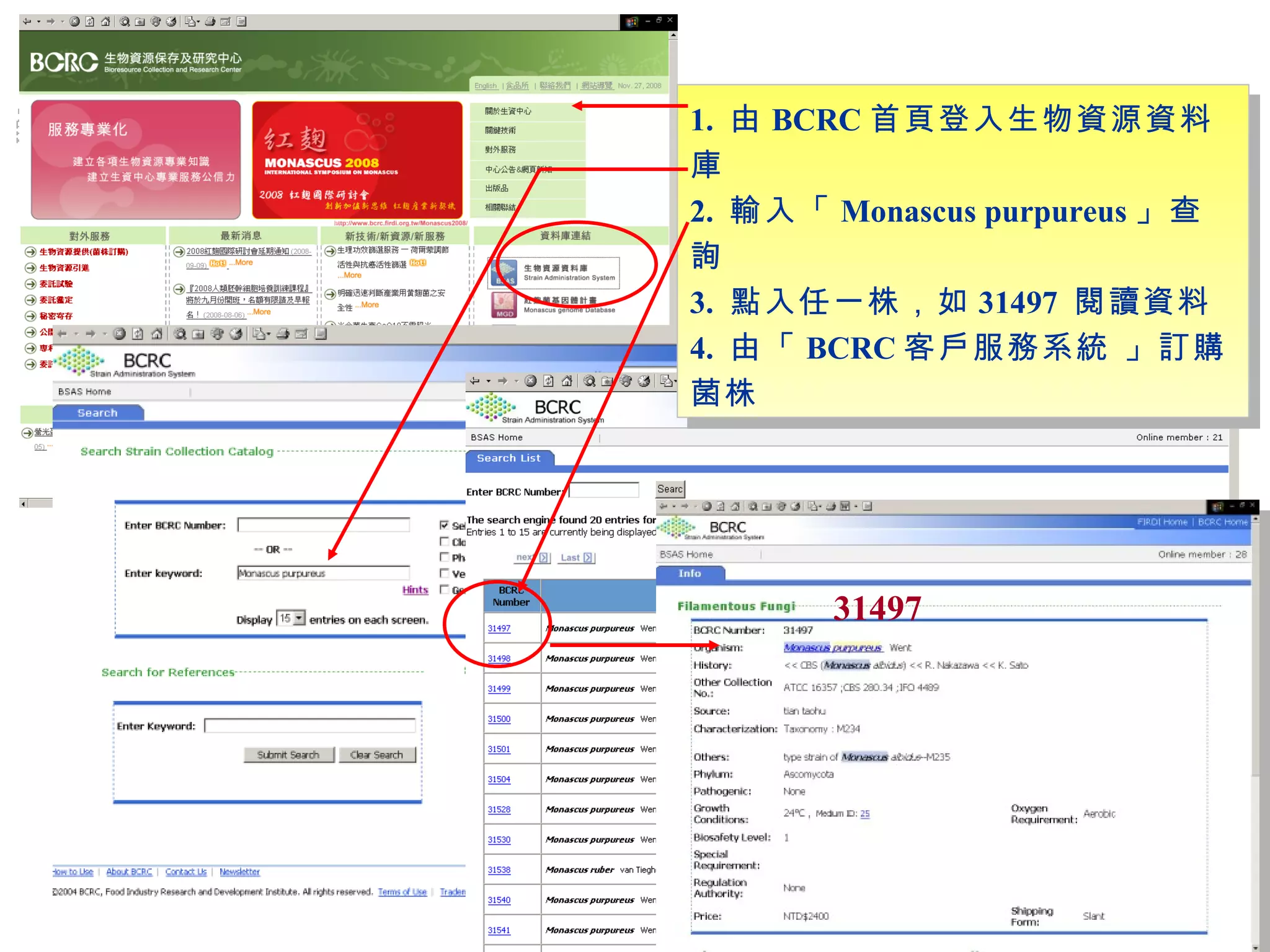The height and width of the screenshot is (952, 1270).
Task: Open Back history dropdown in Search catalog window toolbar
Action: point(76,334)
